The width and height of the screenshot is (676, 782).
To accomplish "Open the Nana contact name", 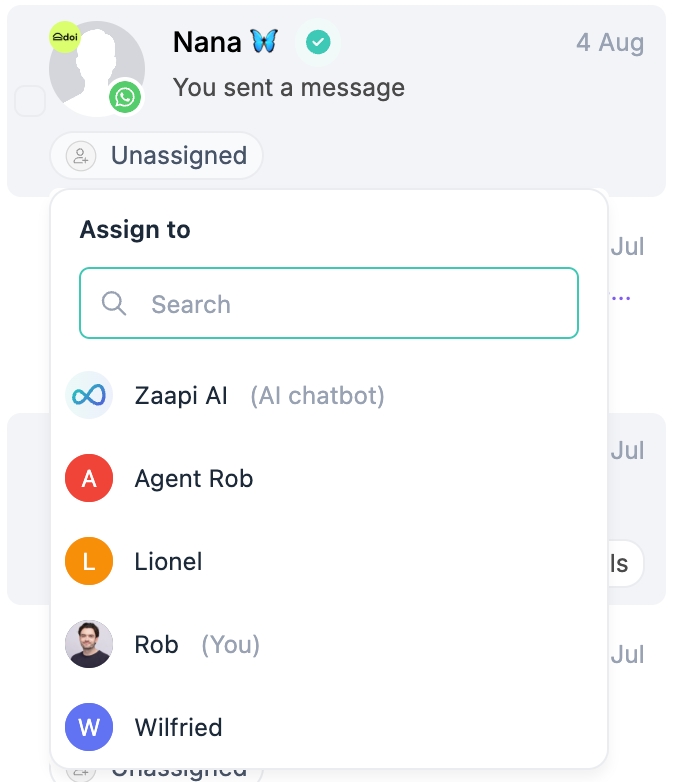I will 207,42.
